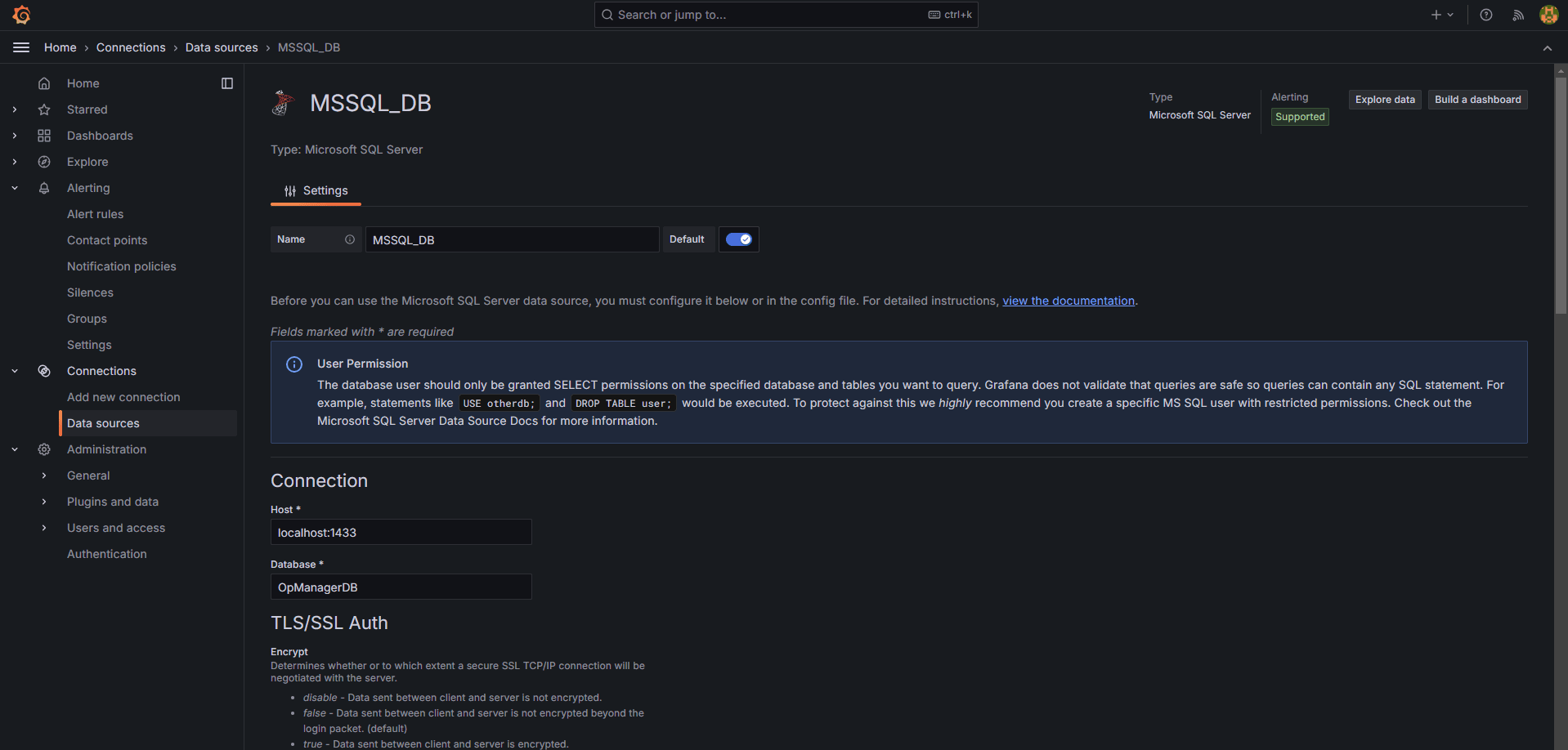Open the hamburger navigation menu
This screenshot has height=750, width=1568.
pos(21,47)
